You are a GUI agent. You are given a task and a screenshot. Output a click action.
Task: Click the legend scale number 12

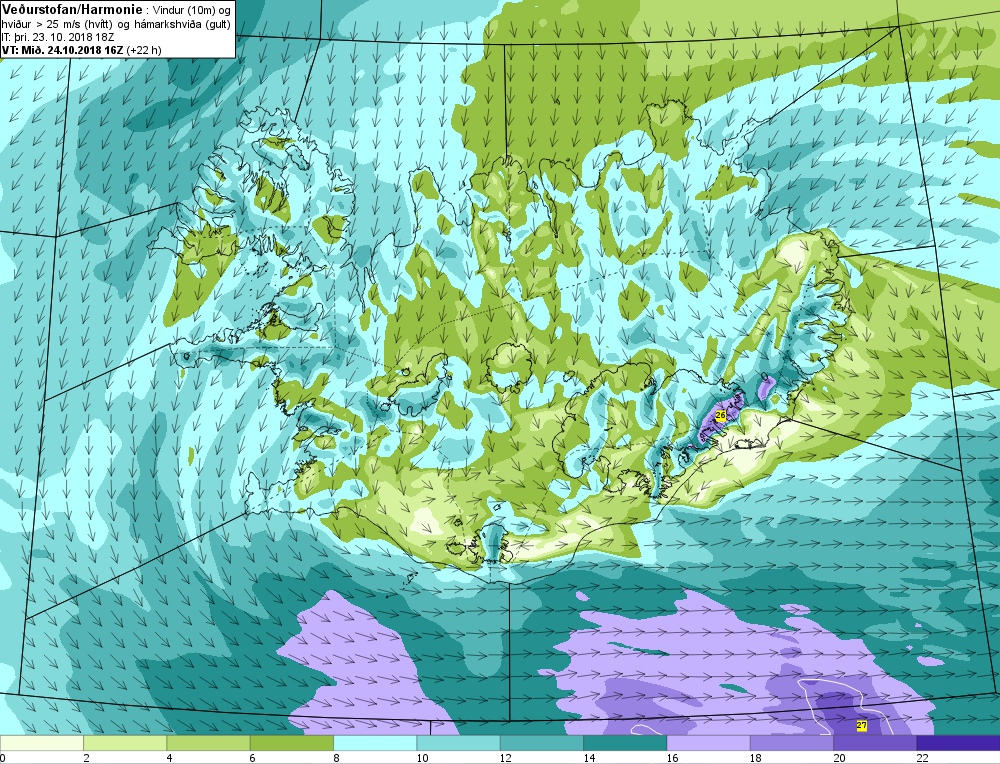click(x=505, y=758)
